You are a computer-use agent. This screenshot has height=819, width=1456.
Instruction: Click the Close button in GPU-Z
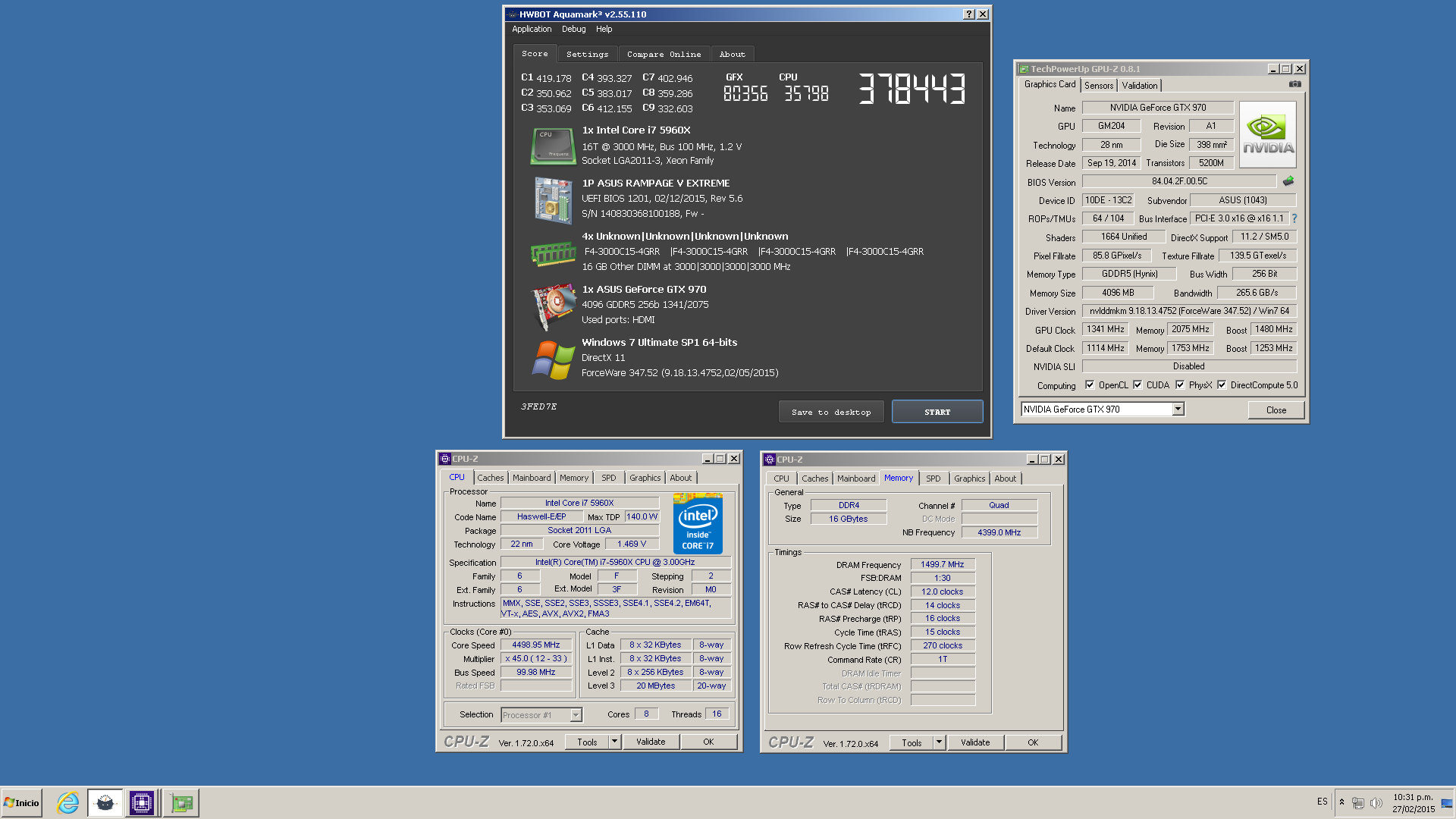click(x=1276, y=410)
